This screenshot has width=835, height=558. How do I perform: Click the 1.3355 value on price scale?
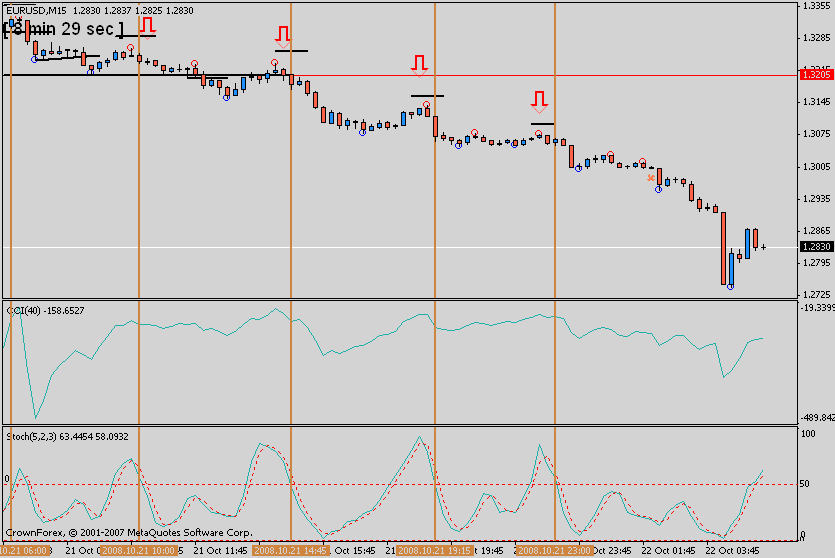pos(816,6)
